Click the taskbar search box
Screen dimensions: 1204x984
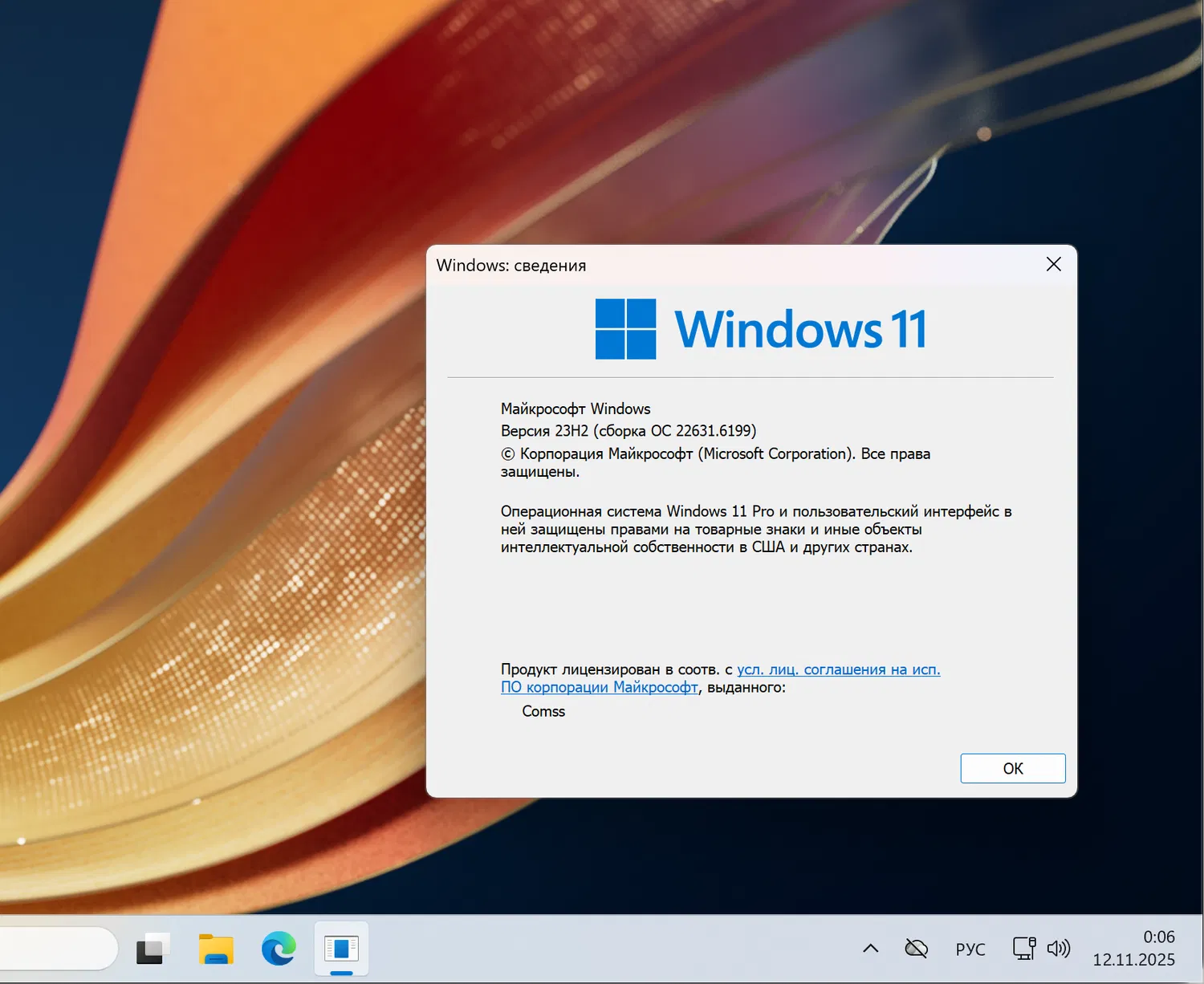tap(56, 948)
